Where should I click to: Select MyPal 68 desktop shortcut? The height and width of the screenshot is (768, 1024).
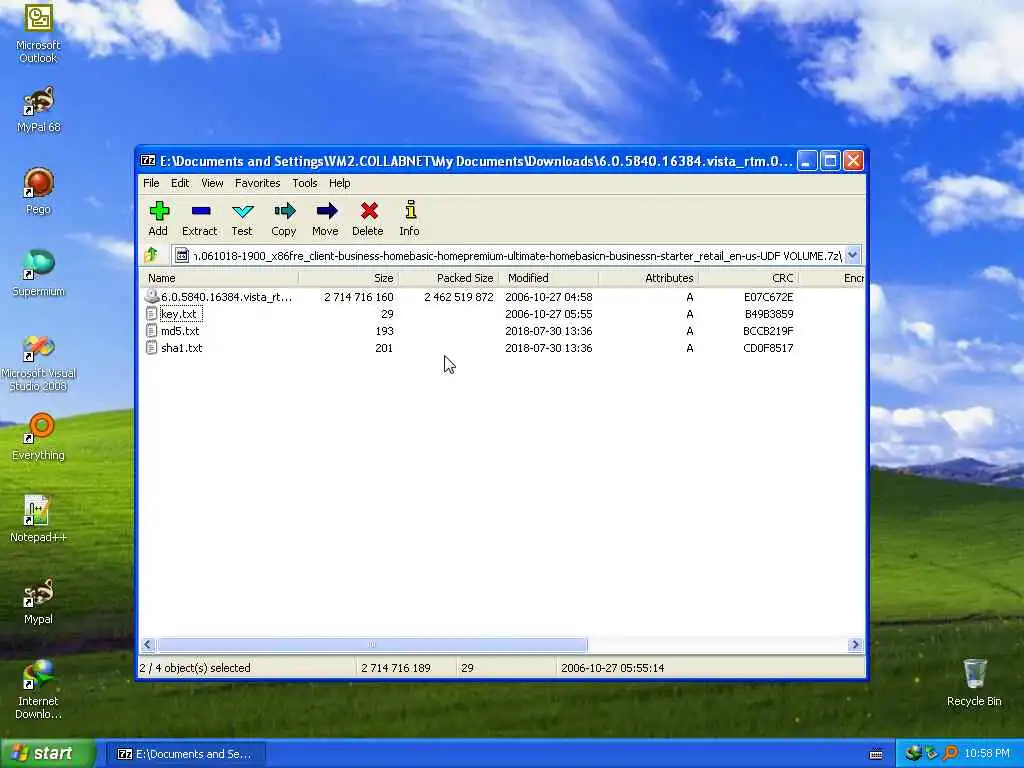click(38, 109)
